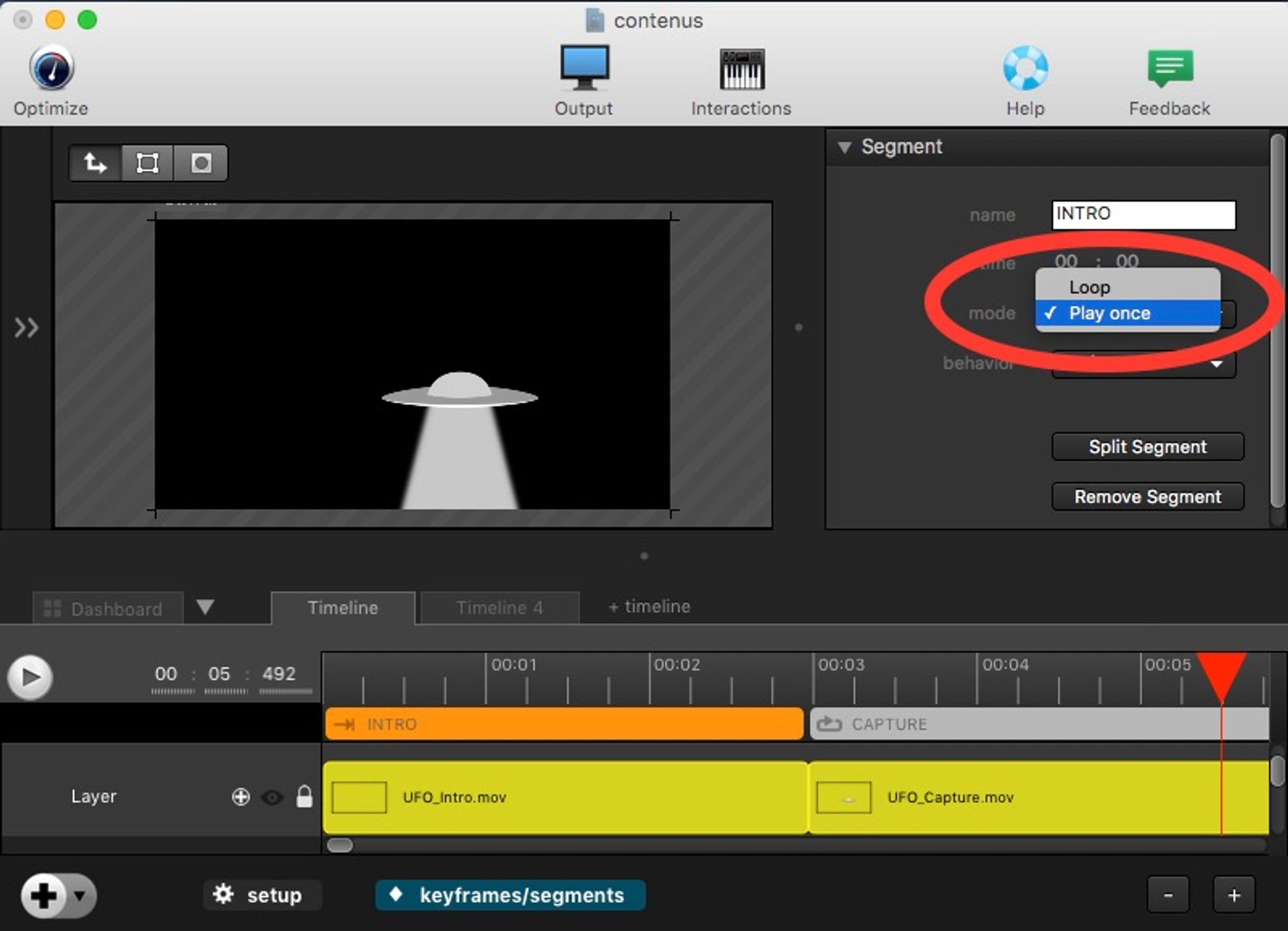Screen dimensions: 1288x931
Task: Choose Loop in mode dropdown
Action: pyautogui.click(x=1090, y=287)
